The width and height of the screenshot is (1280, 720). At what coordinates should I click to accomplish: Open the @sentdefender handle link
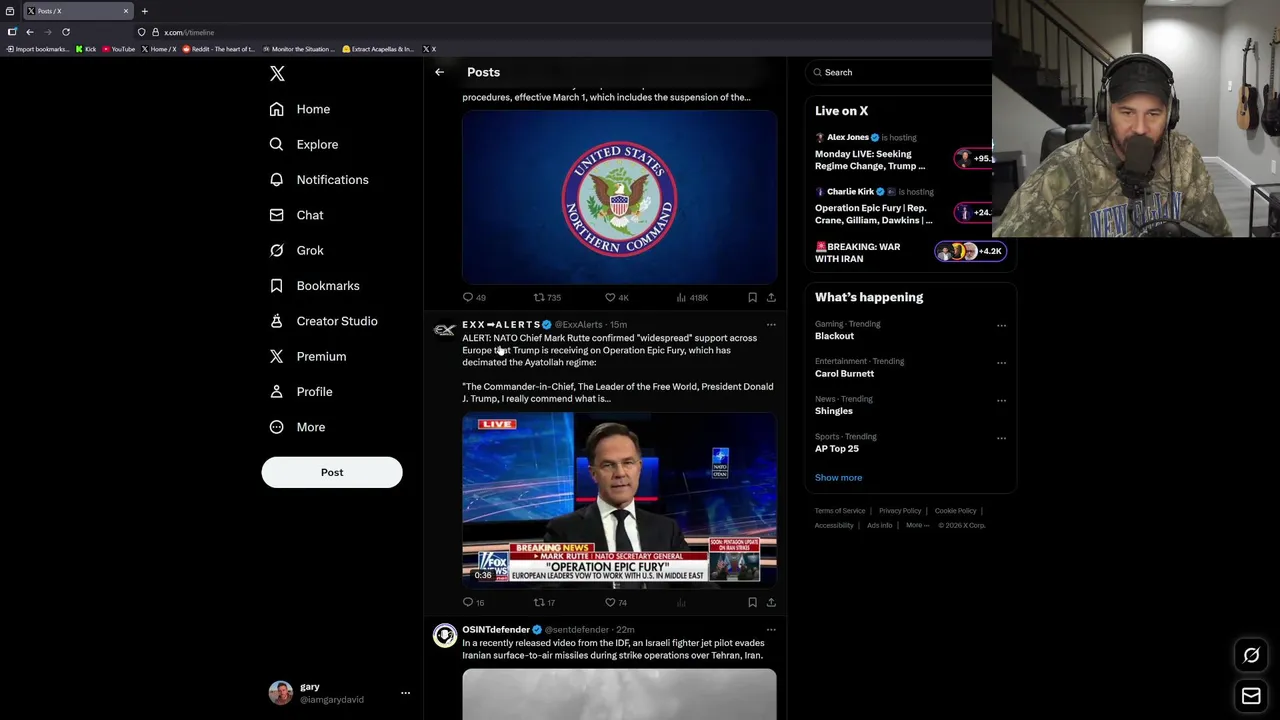pyautogui.click(x=576, y=630)
